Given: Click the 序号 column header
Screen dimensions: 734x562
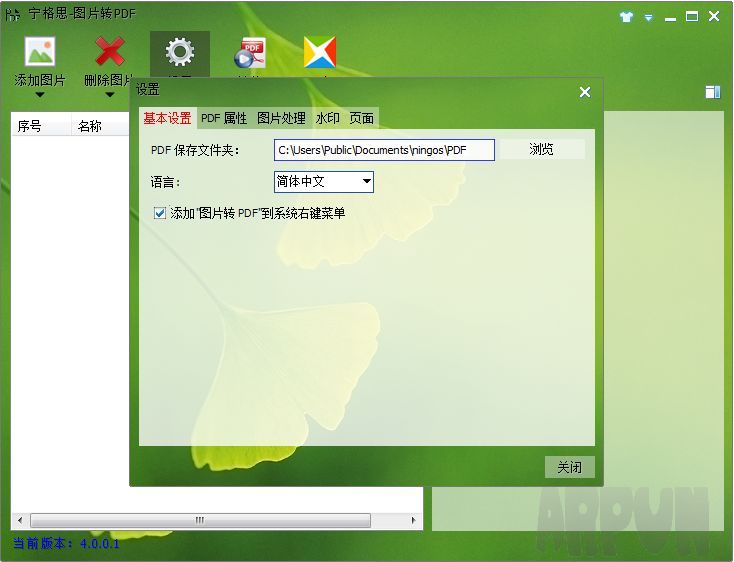Looking at the screenshot, I should 41,126.
